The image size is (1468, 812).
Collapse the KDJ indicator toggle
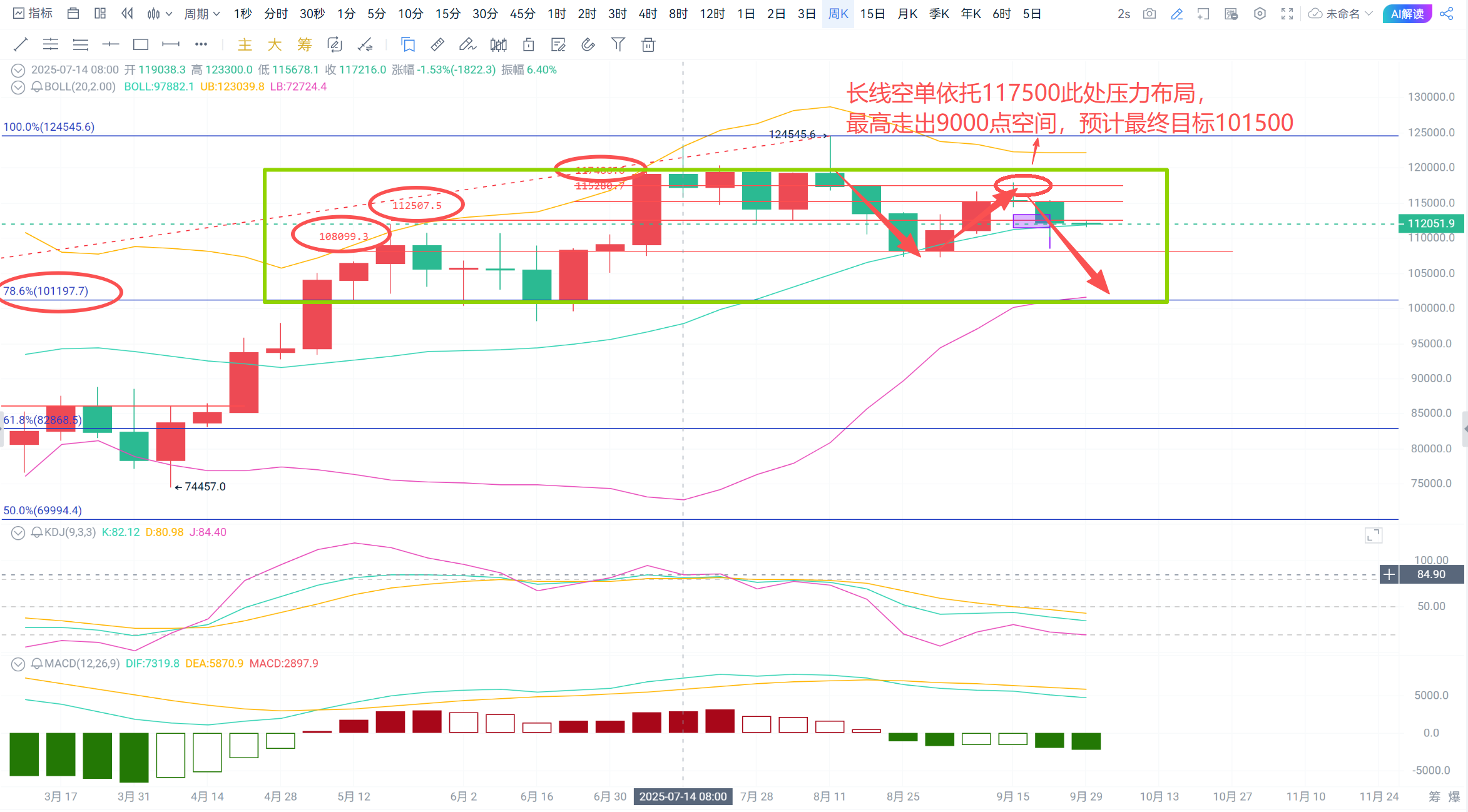(18, 532)
